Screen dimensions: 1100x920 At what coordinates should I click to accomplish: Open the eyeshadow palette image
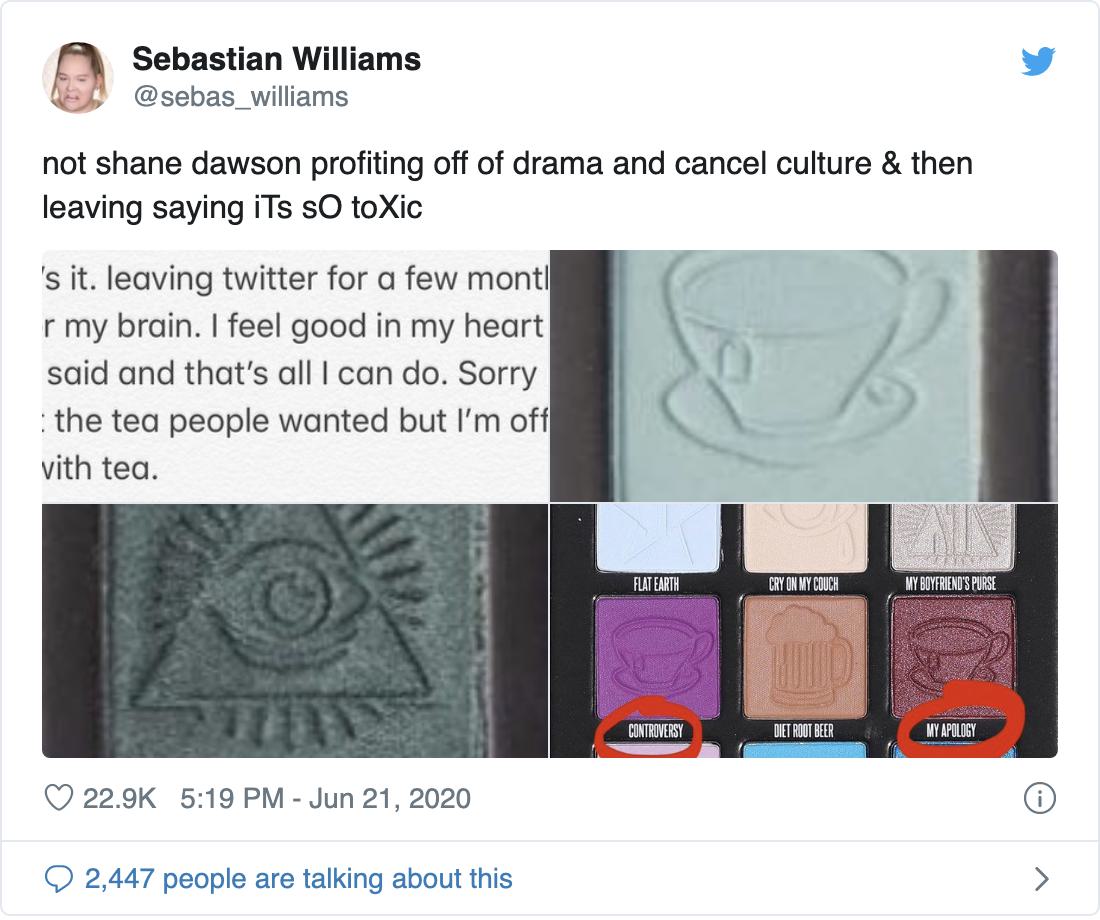tap(804, 630)
